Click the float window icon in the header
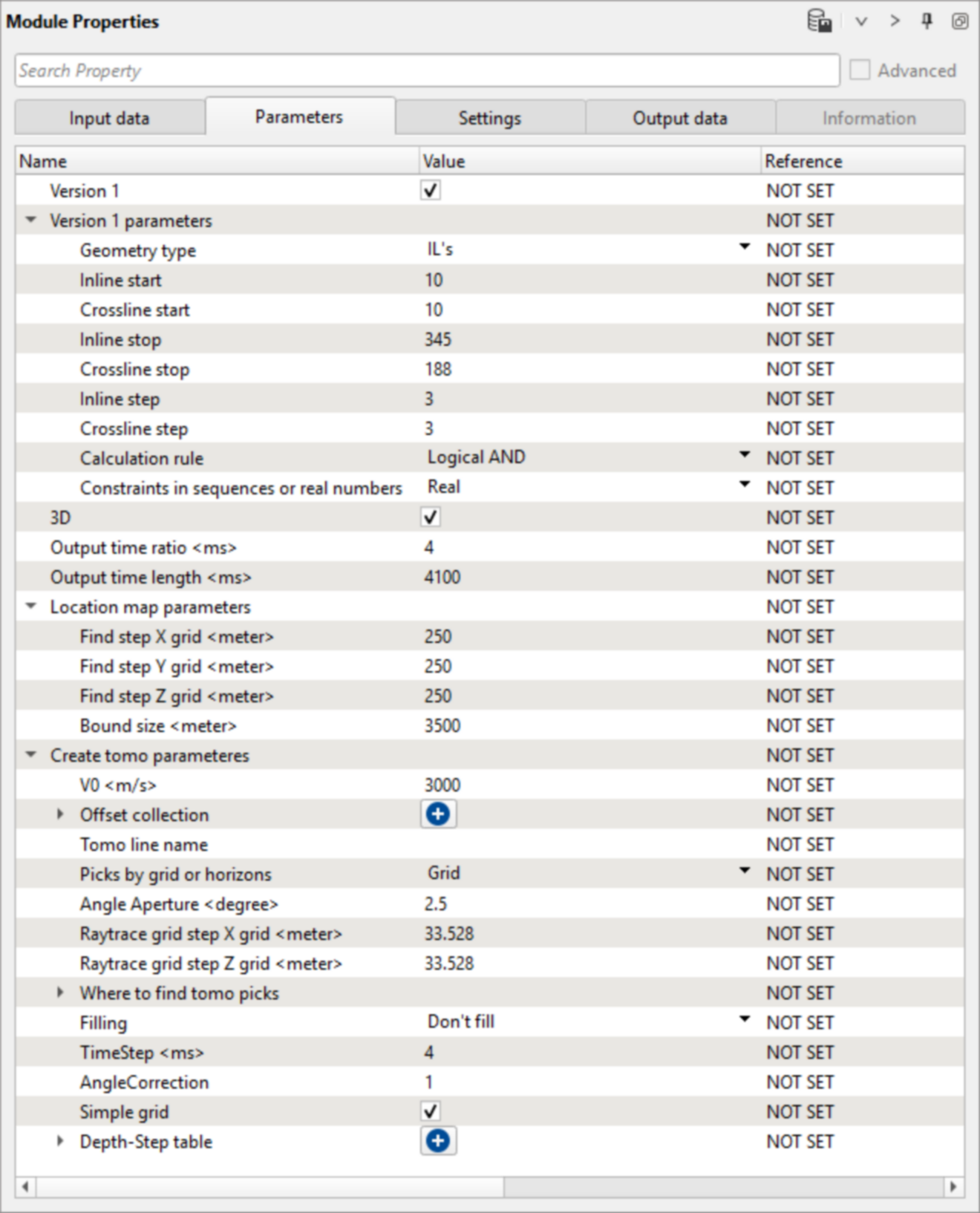This screenshot has height=1213, width=980. point(959,22)
